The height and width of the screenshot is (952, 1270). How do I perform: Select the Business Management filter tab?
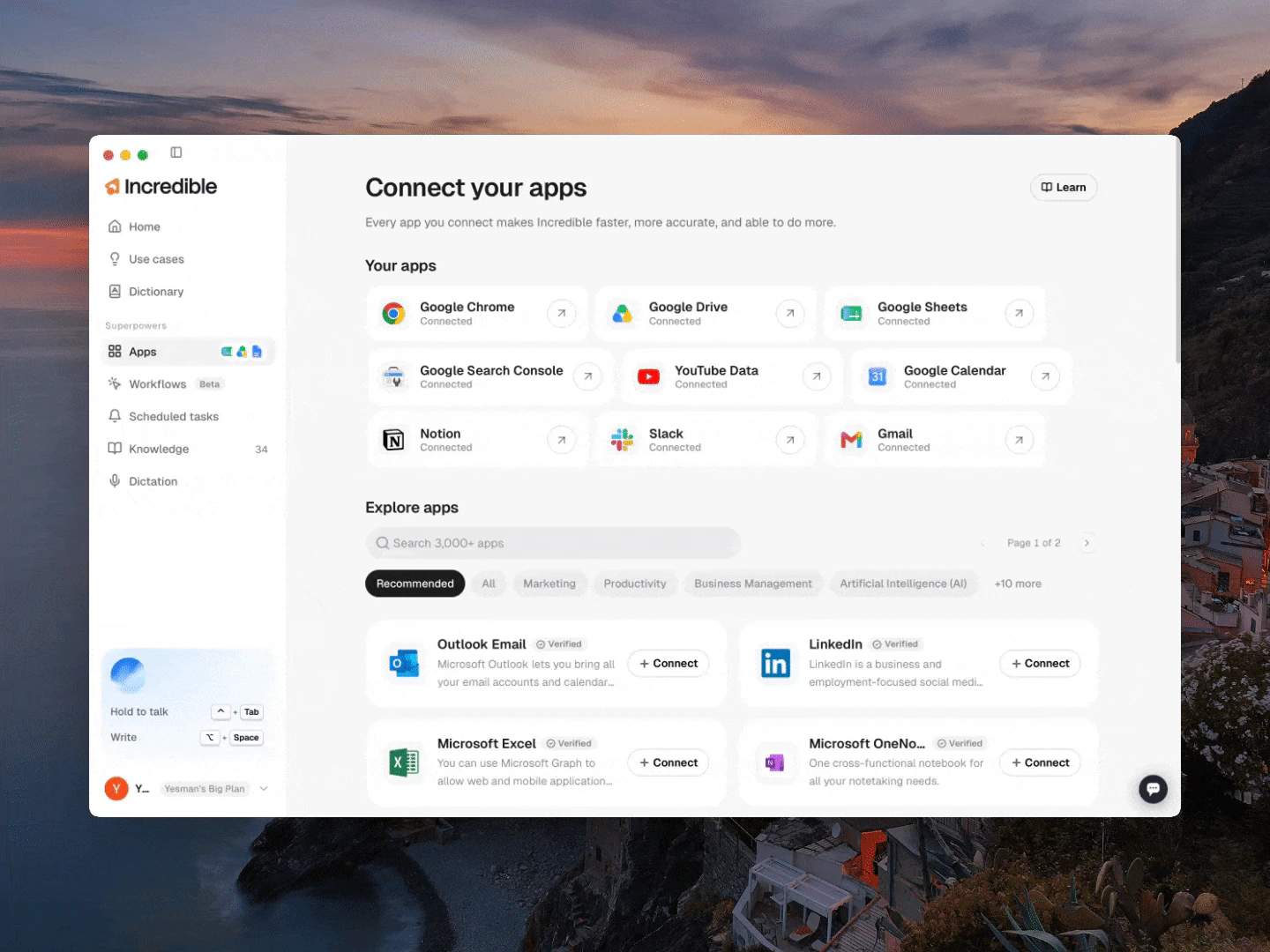click(x=753, y=584)
